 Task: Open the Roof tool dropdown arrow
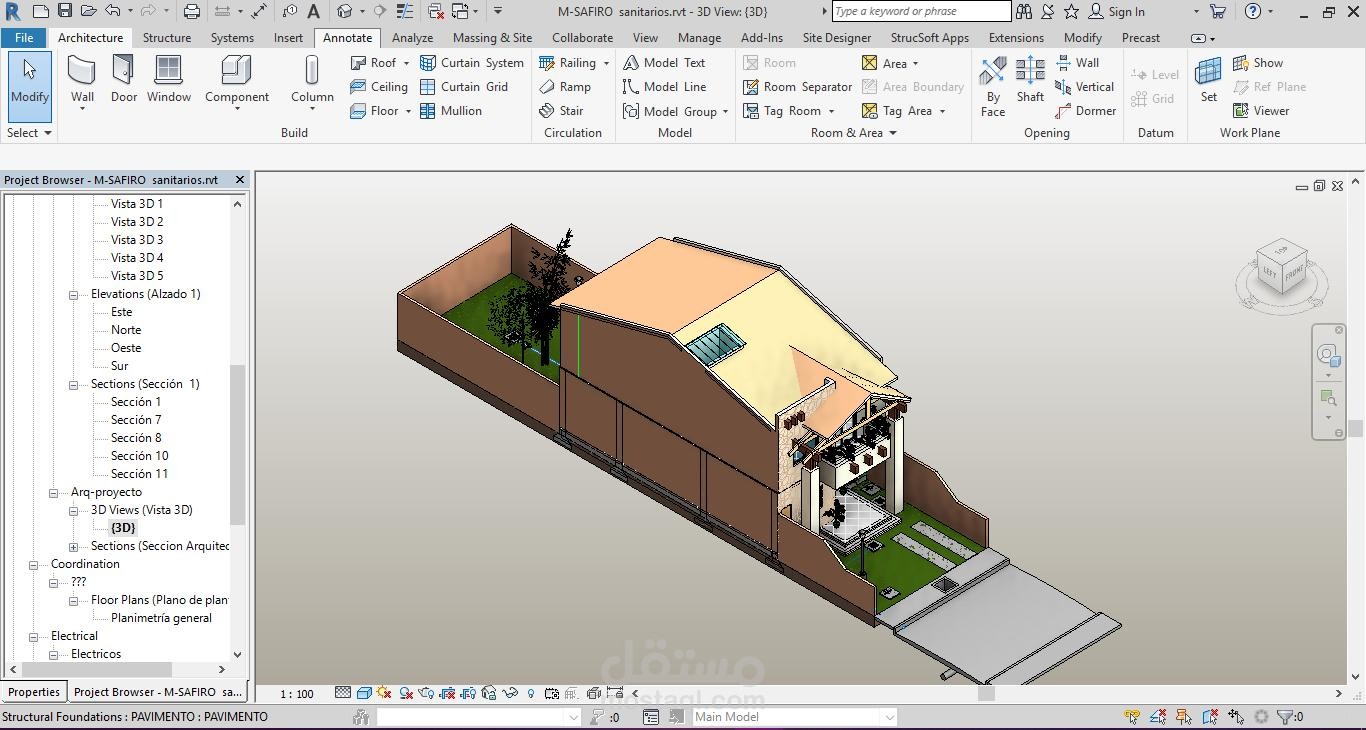[406, 63]
